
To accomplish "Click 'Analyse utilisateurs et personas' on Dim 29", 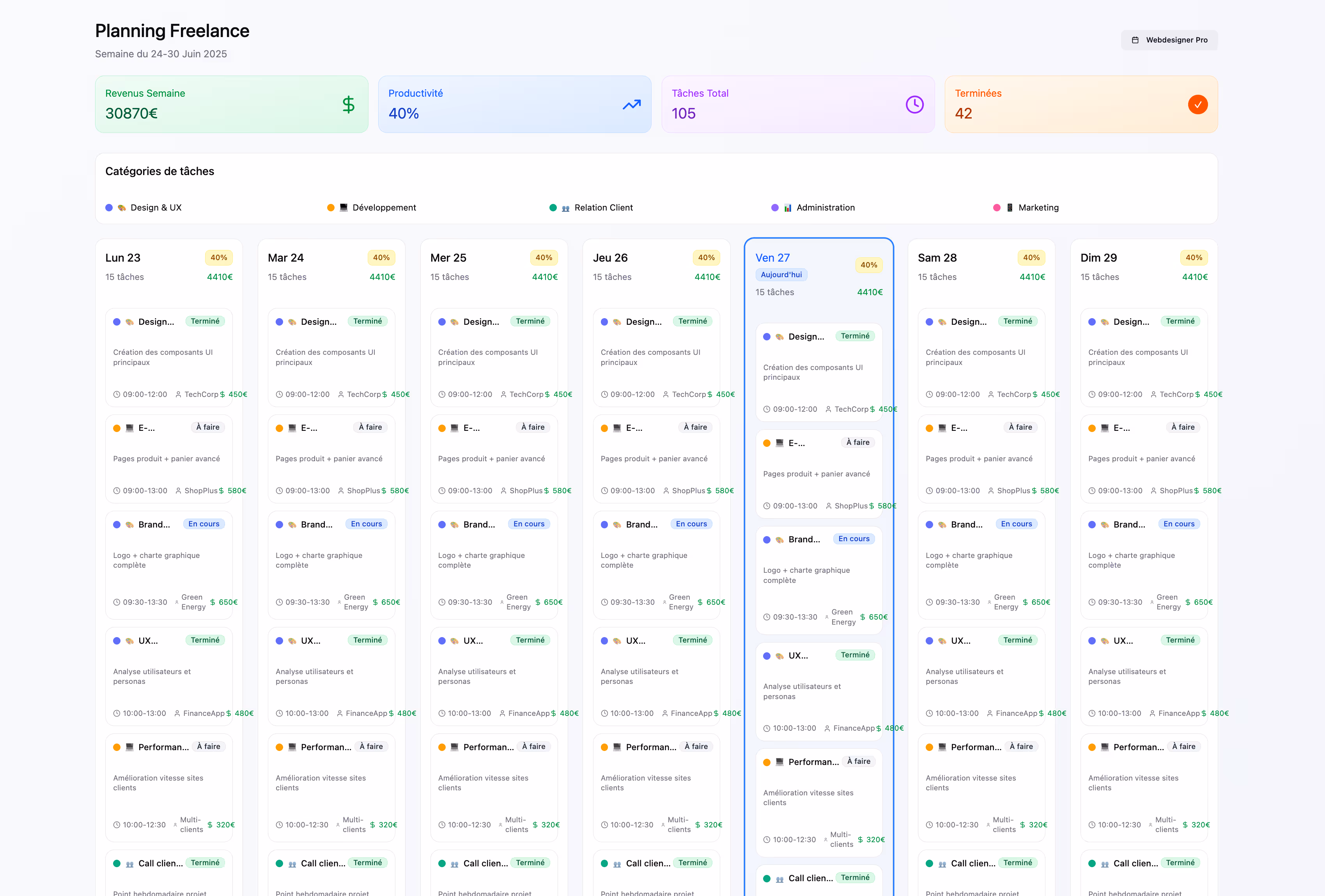I will pyautogui.click(x=1127, y=676).
